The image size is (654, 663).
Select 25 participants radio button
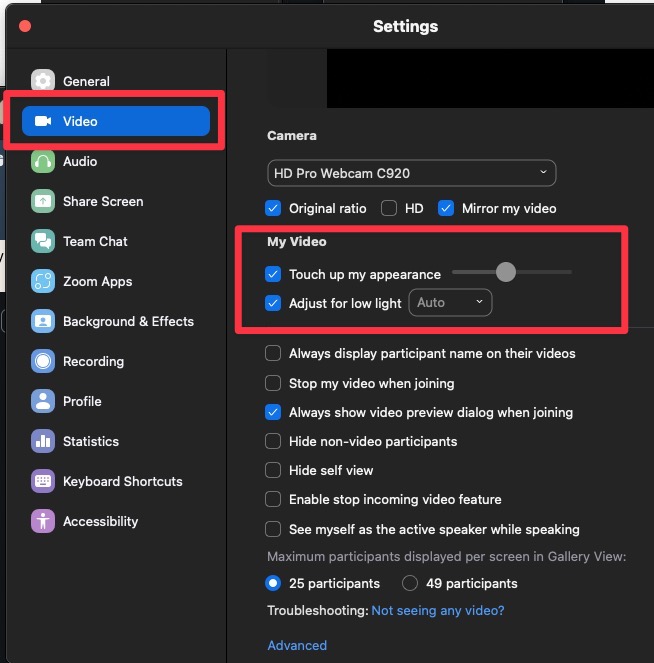point(273,584)
